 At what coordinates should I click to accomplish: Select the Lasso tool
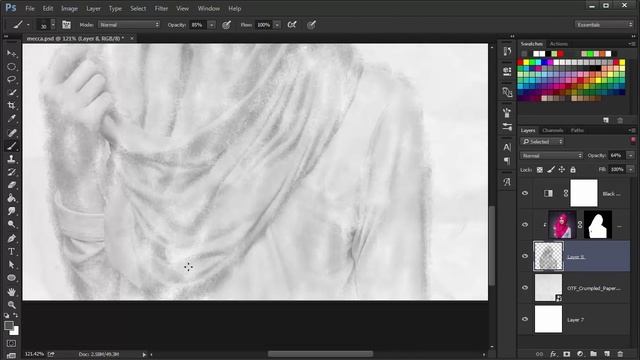(11, 80)
